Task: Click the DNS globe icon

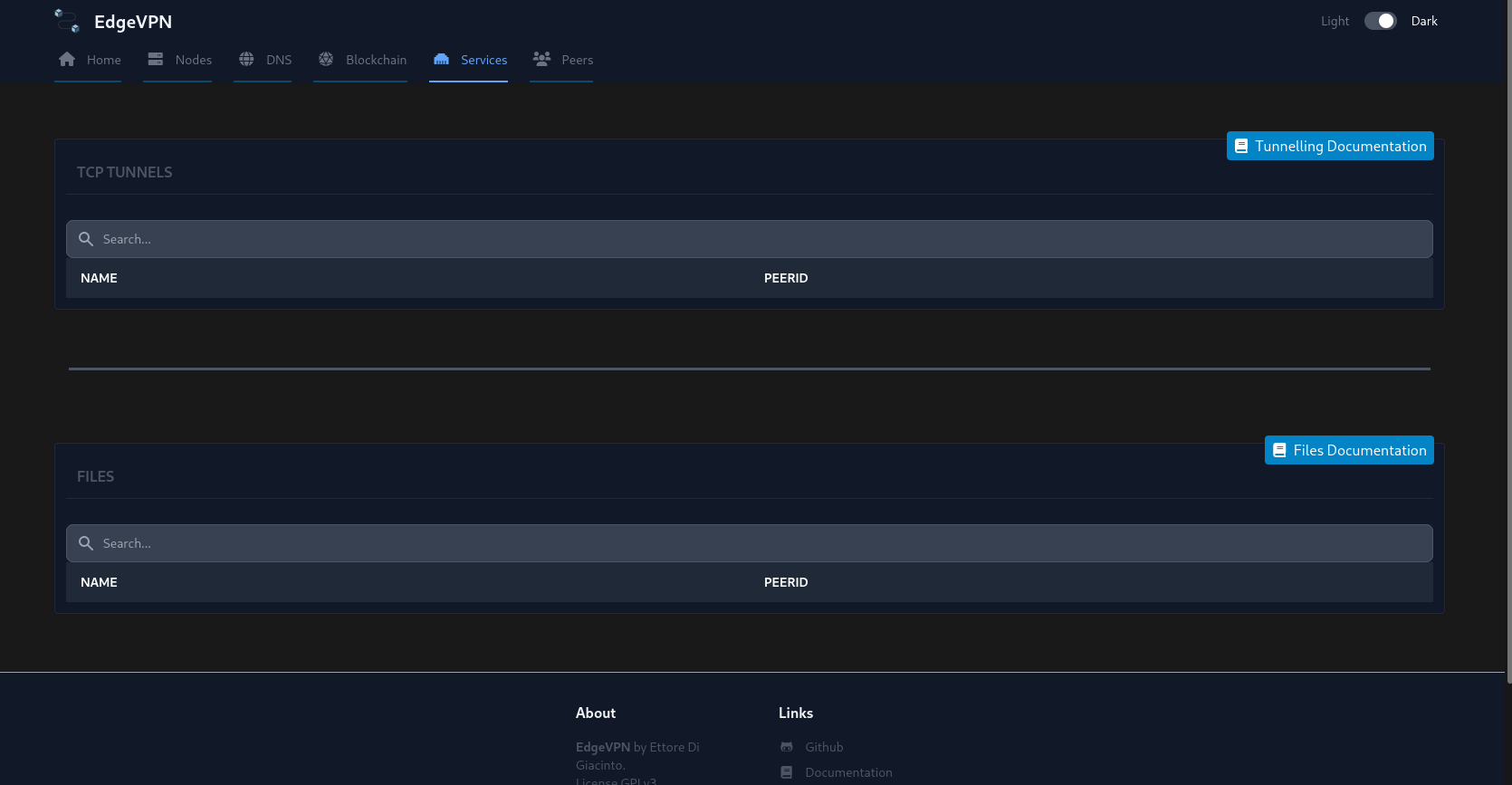Action: tap(246, 59)
